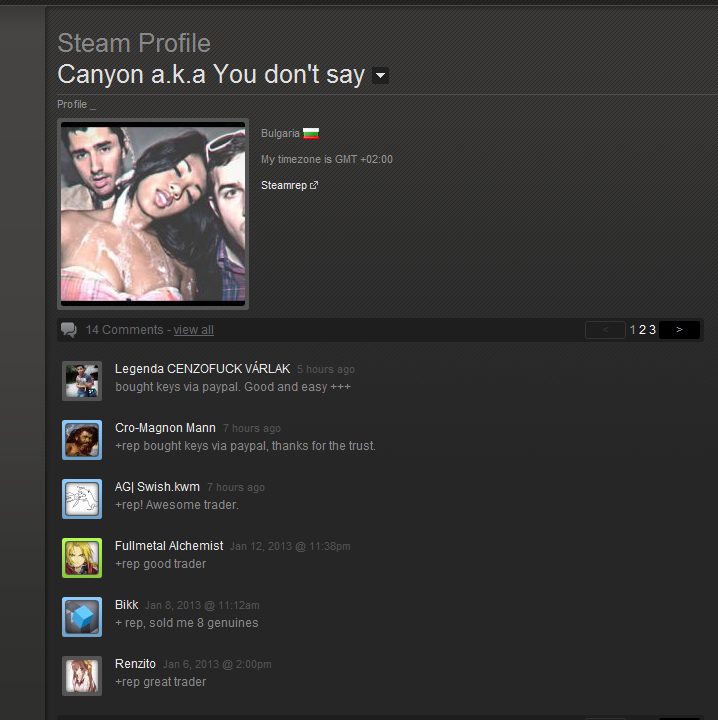Open Fullmetal Alchemist's avatar icon
Image resolution: width=718 pixels, height=720 pixels.
82,558
